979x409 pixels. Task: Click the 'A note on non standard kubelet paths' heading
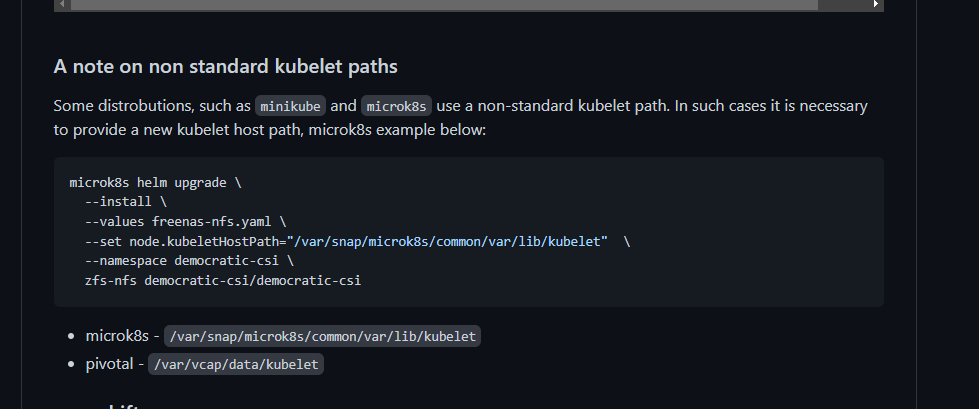pos(225,66)
